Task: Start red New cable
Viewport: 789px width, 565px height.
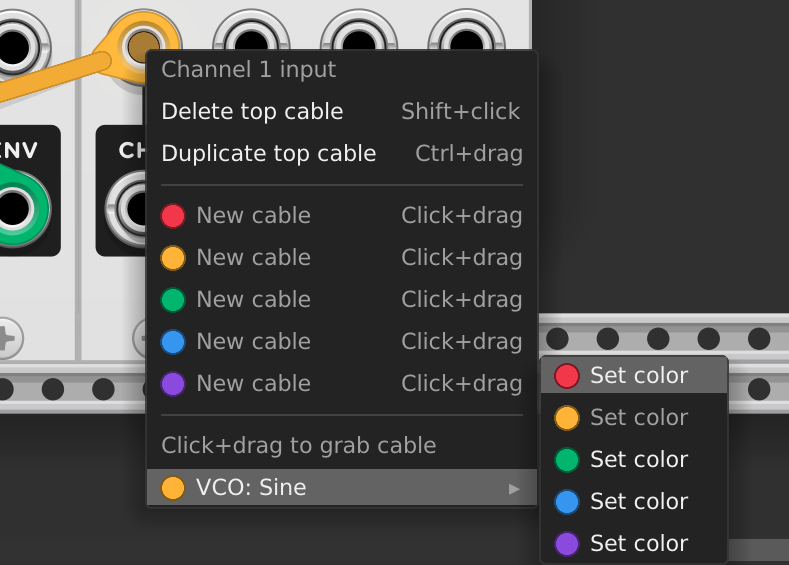Action: (x=342, y=215)
